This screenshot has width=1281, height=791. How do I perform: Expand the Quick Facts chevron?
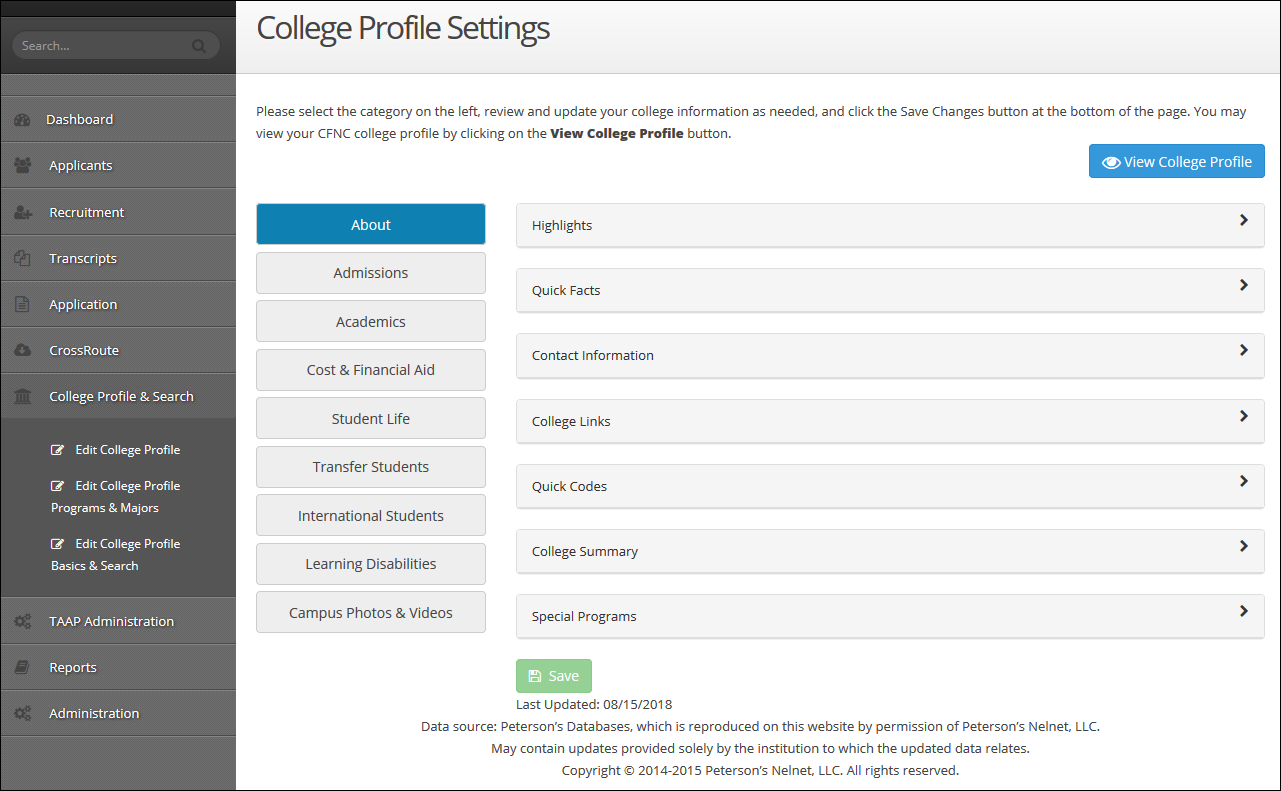(x=1243, y=290)
